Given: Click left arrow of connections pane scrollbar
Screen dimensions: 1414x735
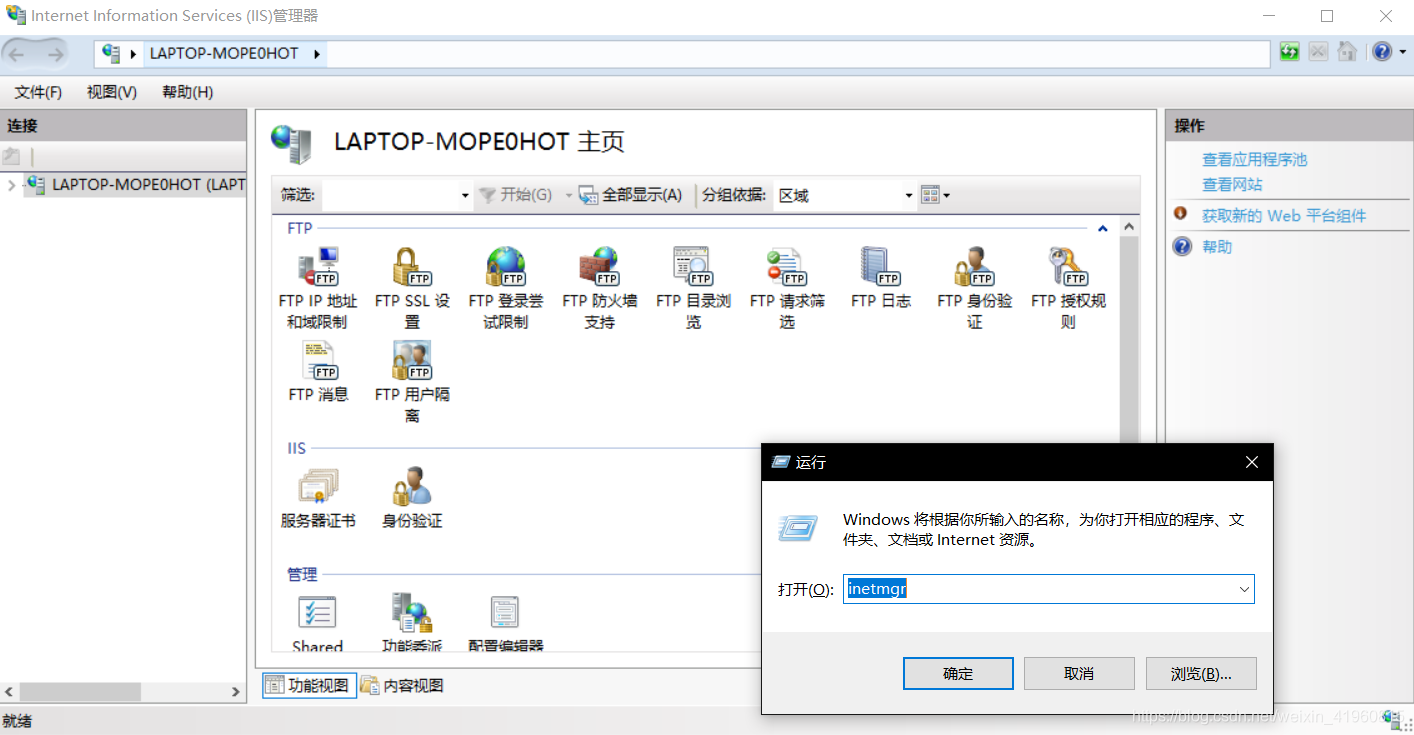Looking at the screenshot, I should 9,691.
